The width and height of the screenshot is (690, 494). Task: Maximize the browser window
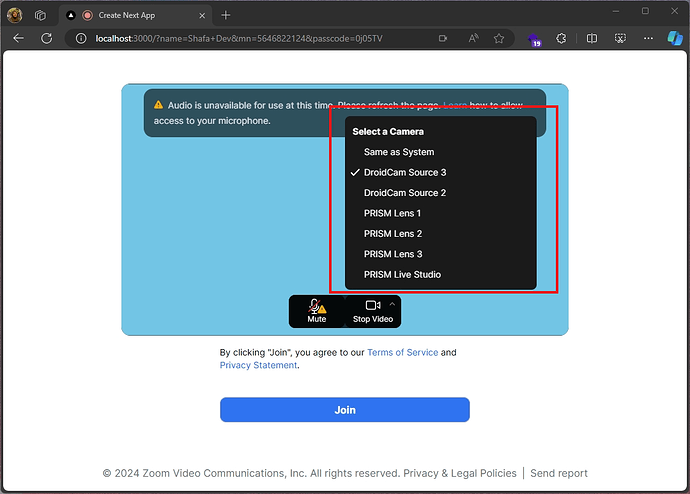point(645,11)
